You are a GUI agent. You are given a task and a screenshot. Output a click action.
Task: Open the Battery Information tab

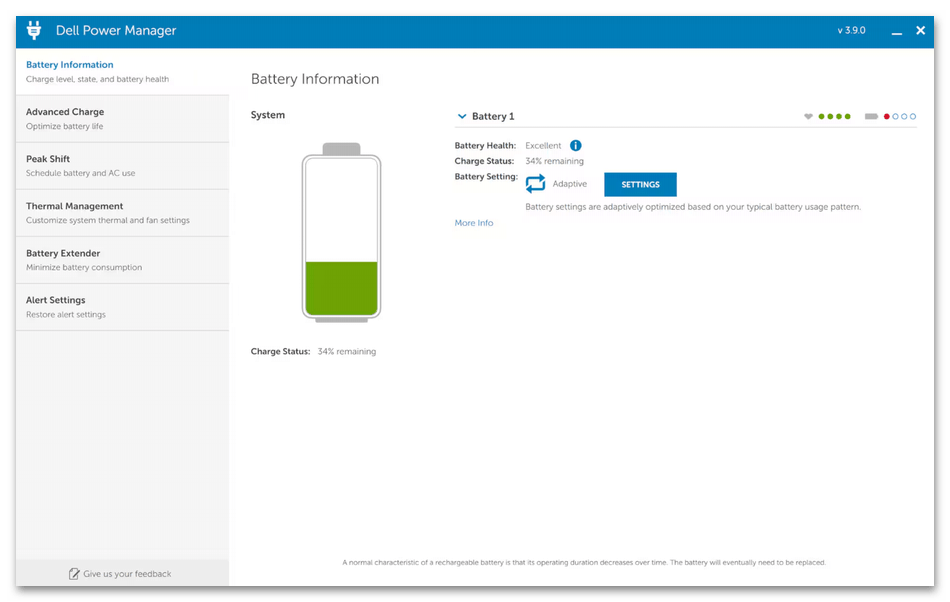click(x=122, y=71)
